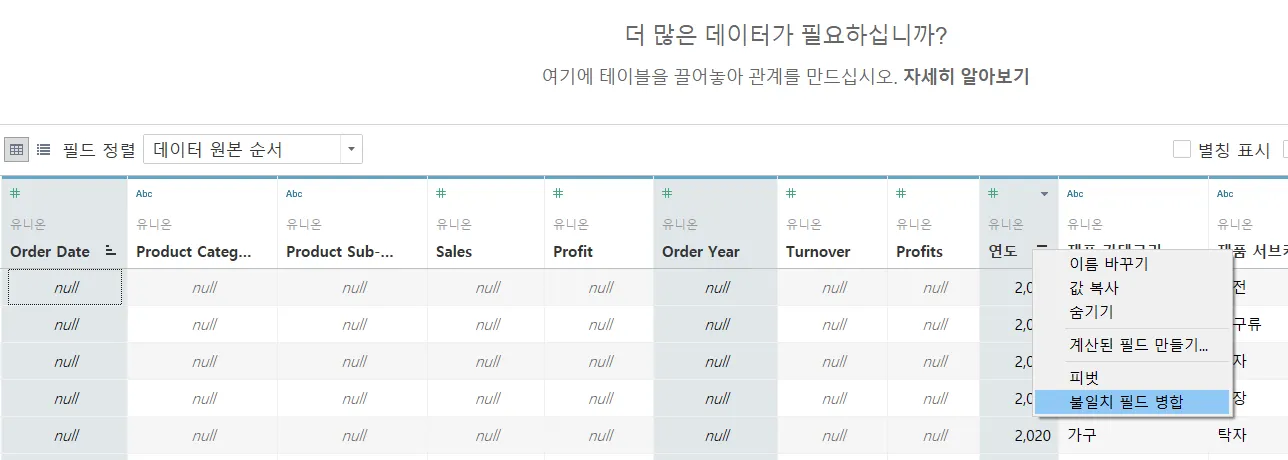Click 숨기기 to hide the field
1288x460 pixels.
click(x=1090, y=312)
